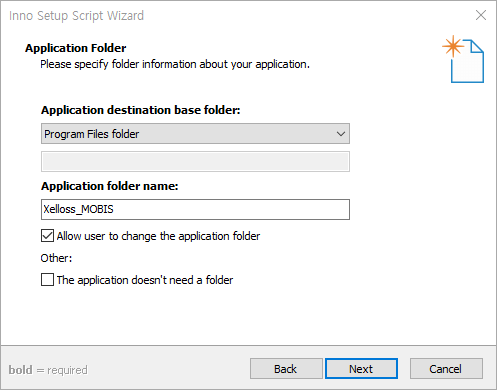
Task: Click the 'Other:' label
Action: coord(56,258)
